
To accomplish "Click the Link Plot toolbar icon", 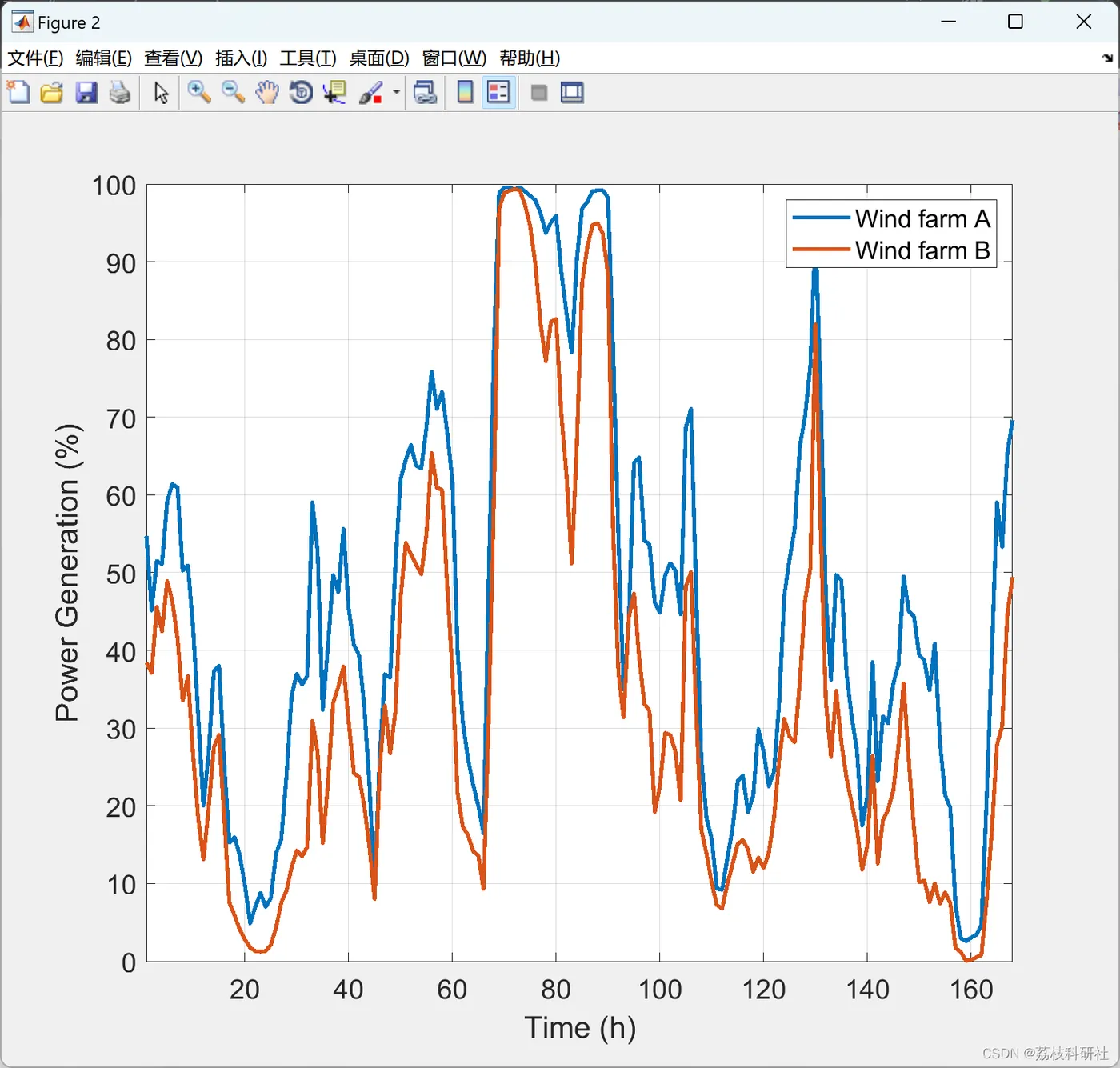I will (x=426, y=93).
